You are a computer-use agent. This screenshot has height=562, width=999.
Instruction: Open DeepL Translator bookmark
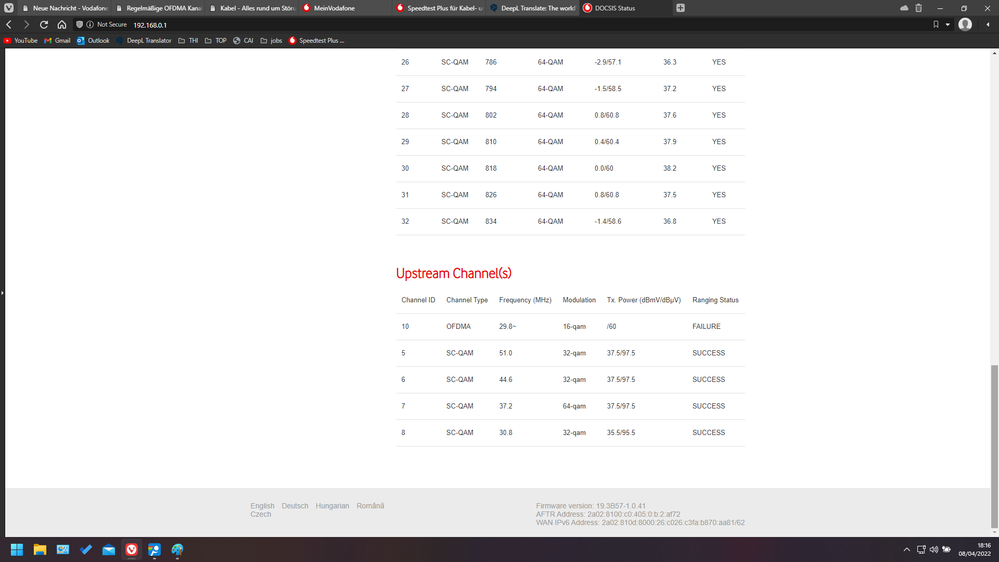143,40
